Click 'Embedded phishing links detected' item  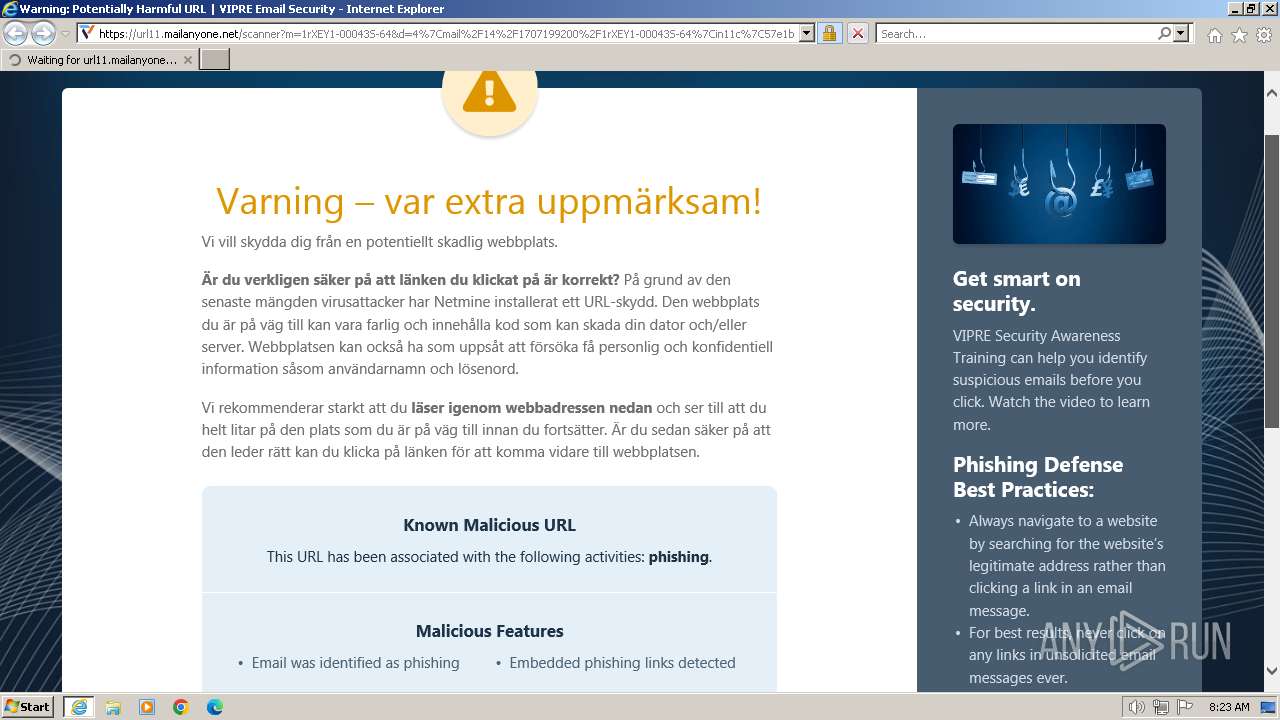(x=622, y=663)
